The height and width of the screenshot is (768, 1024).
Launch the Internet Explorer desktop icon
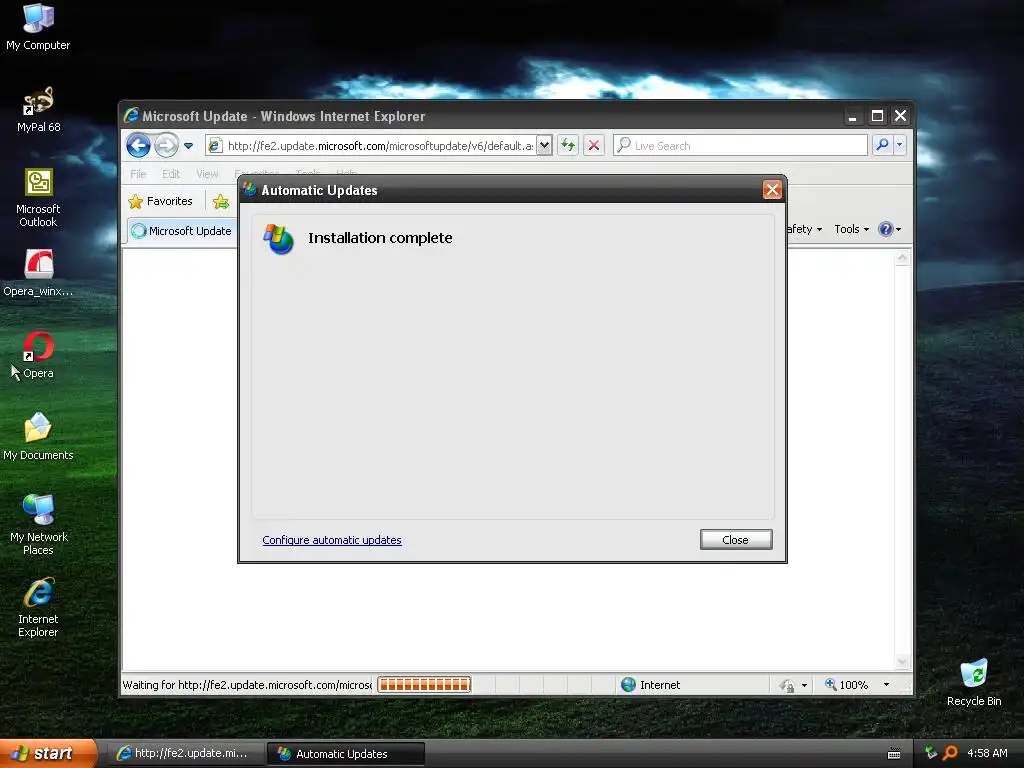pos(38,607)
